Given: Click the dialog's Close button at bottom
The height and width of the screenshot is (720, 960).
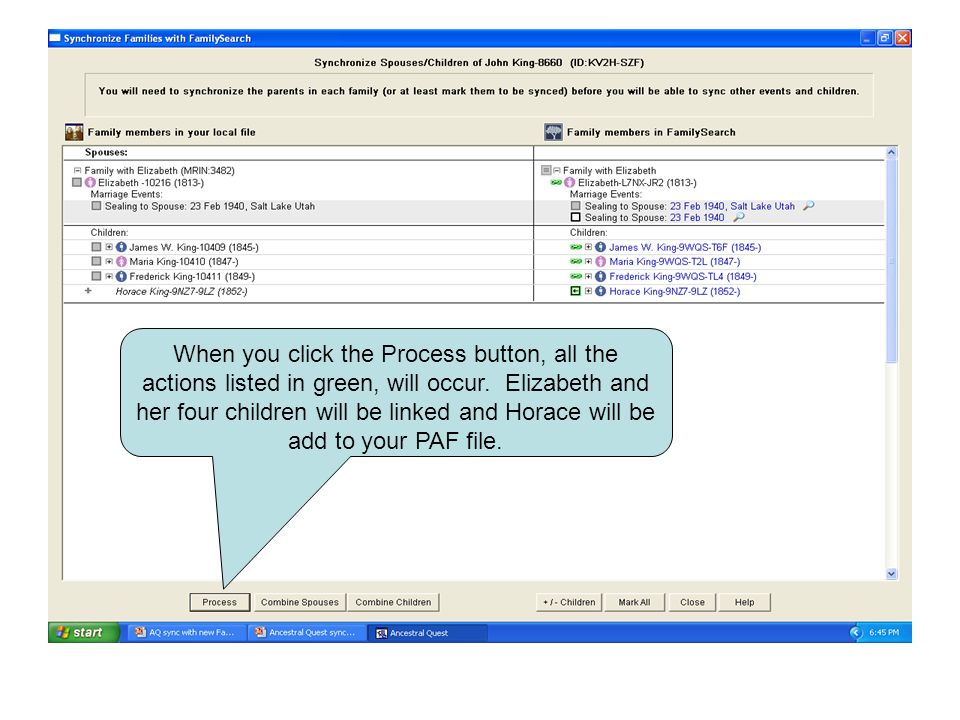Looking at the screenshot, I should 692,602.
